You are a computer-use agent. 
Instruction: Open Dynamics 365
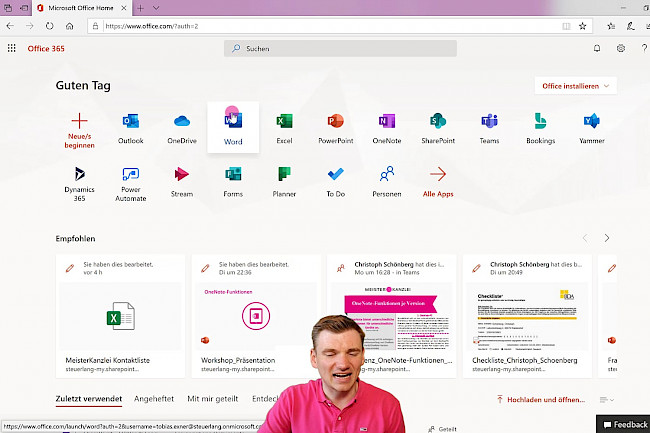point(80,184)
